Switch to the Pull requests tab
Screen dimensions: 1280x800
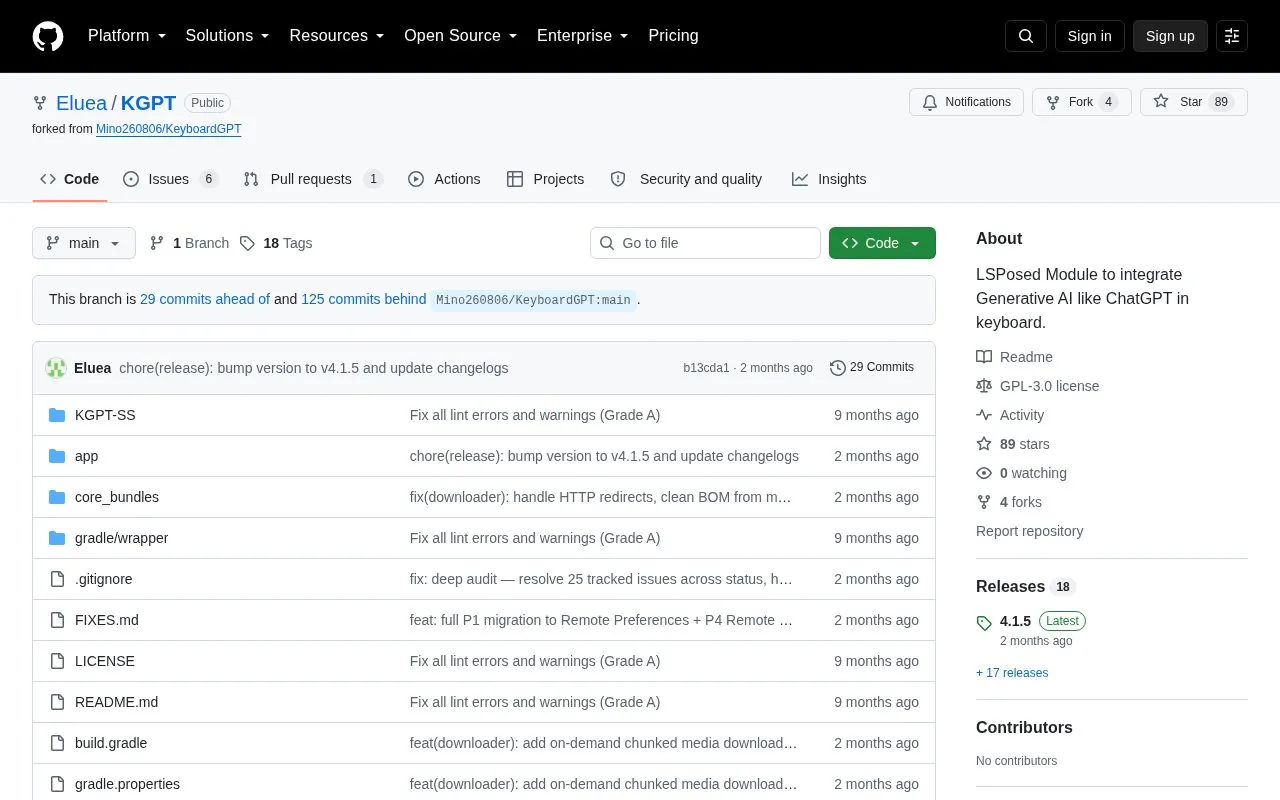click(x=313, y=179)
